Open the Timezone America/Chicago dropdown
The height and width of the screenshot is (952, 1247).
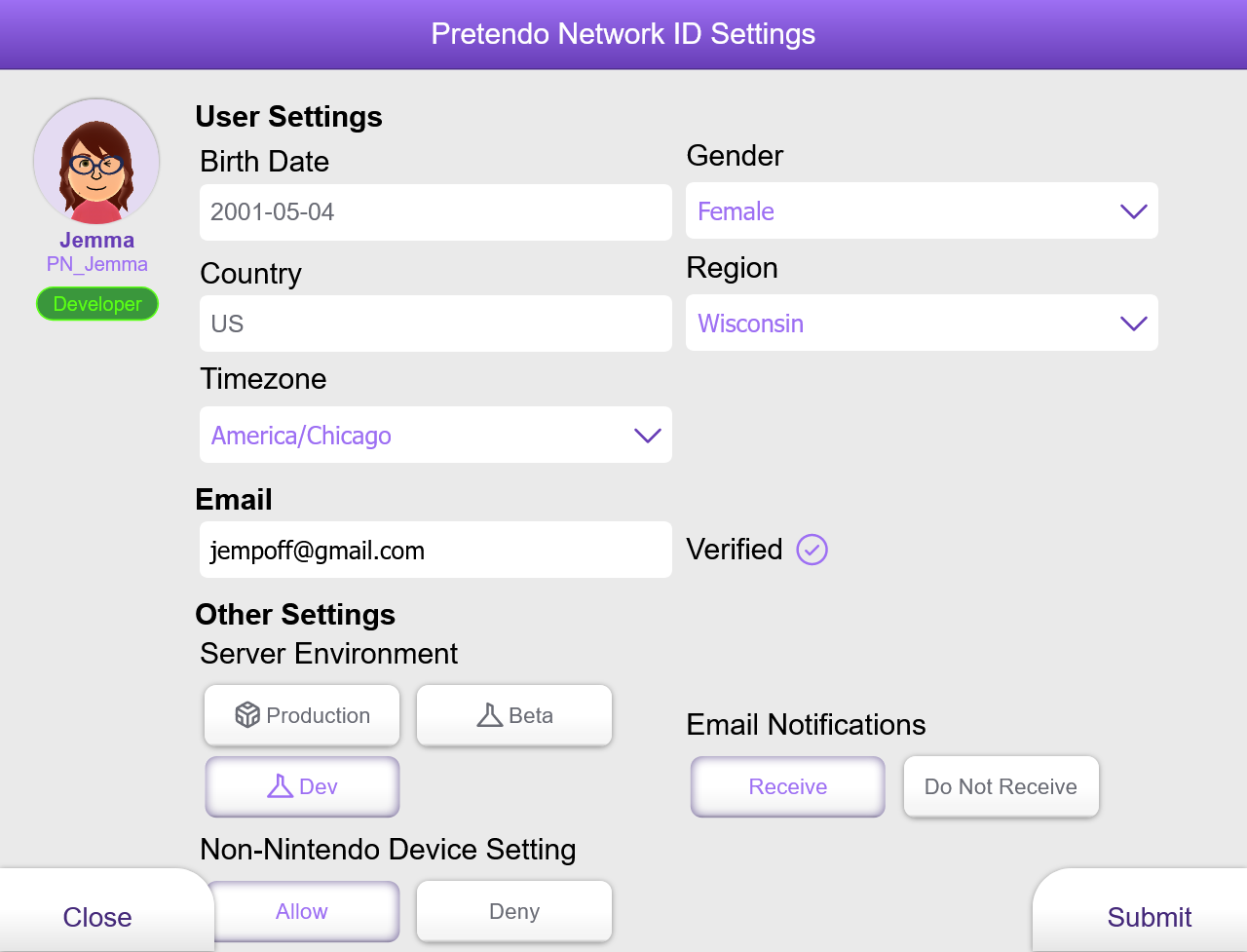[x=435, y=436]
